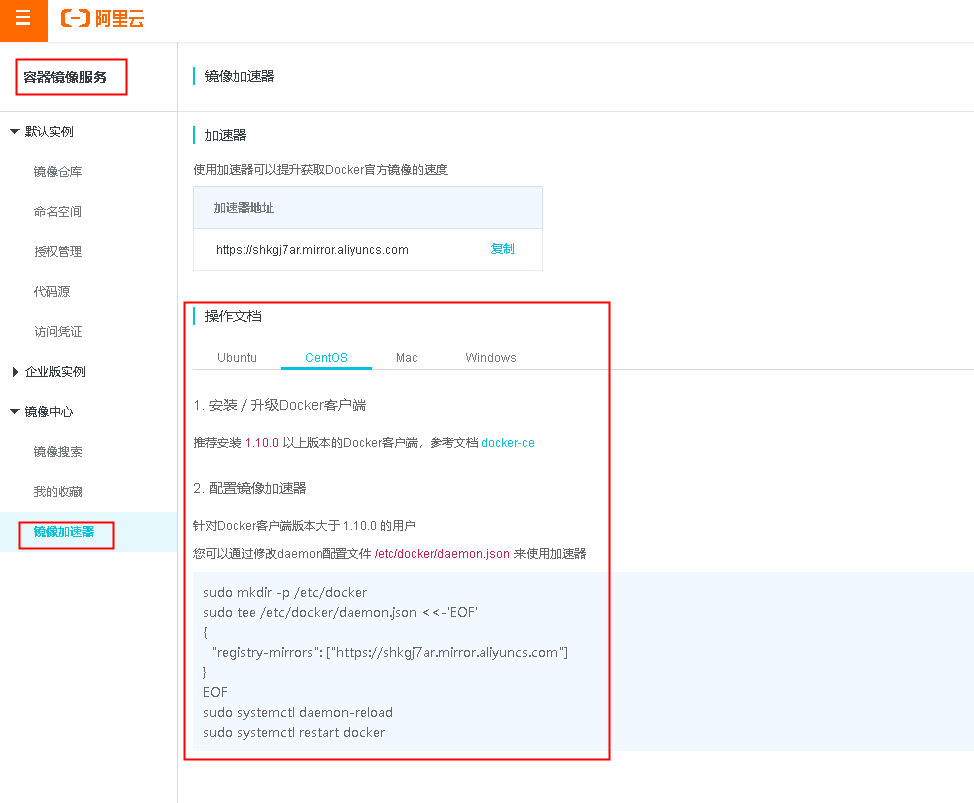Go to 授权管理 page
The height and width of the screenshot is (803, 974).
[58, 252]
